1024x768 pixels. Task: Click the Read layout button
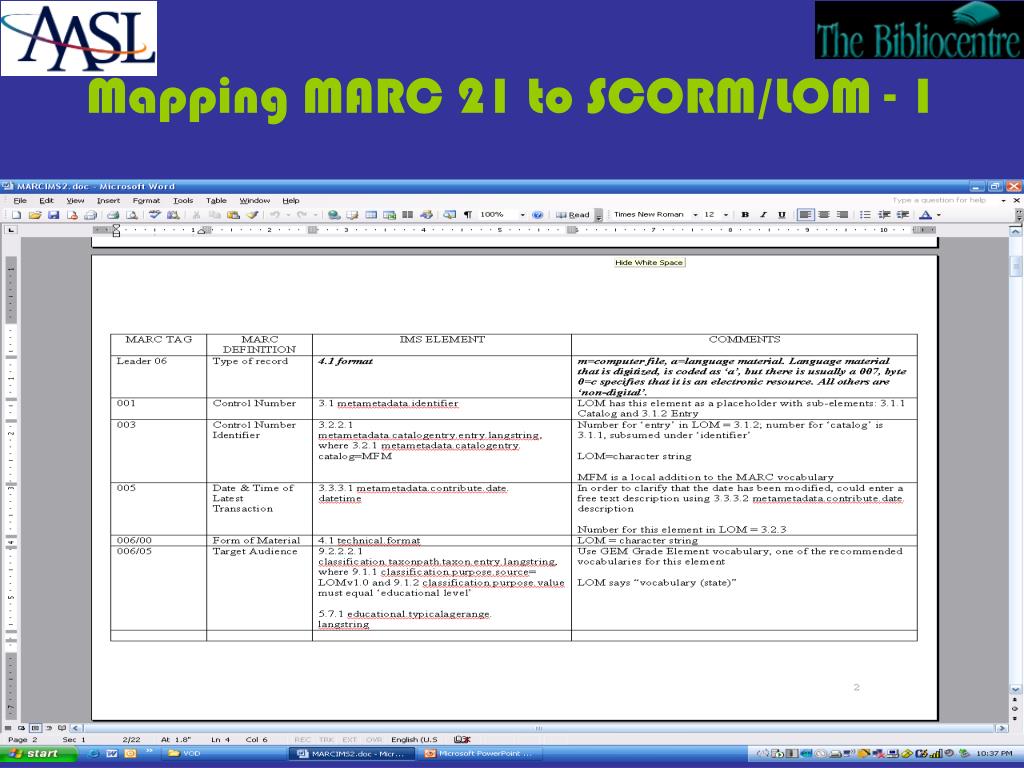tap(572, 215)
